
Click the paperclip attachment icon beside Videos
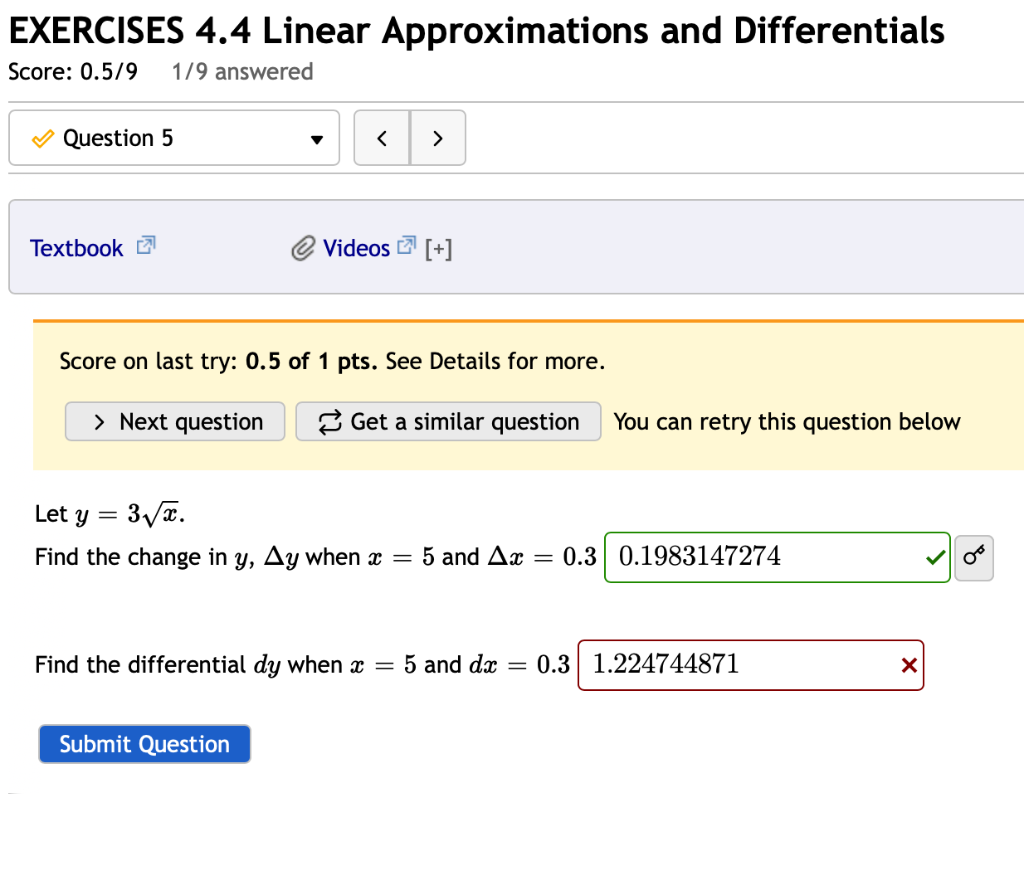coord(303,247)
